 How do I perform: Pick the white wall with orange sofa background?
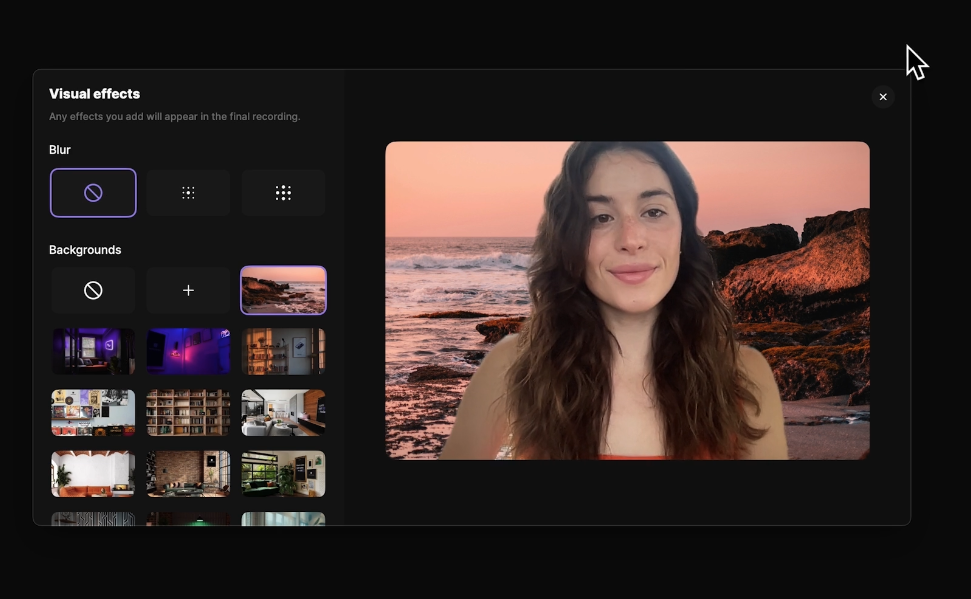tap(93, 474)
